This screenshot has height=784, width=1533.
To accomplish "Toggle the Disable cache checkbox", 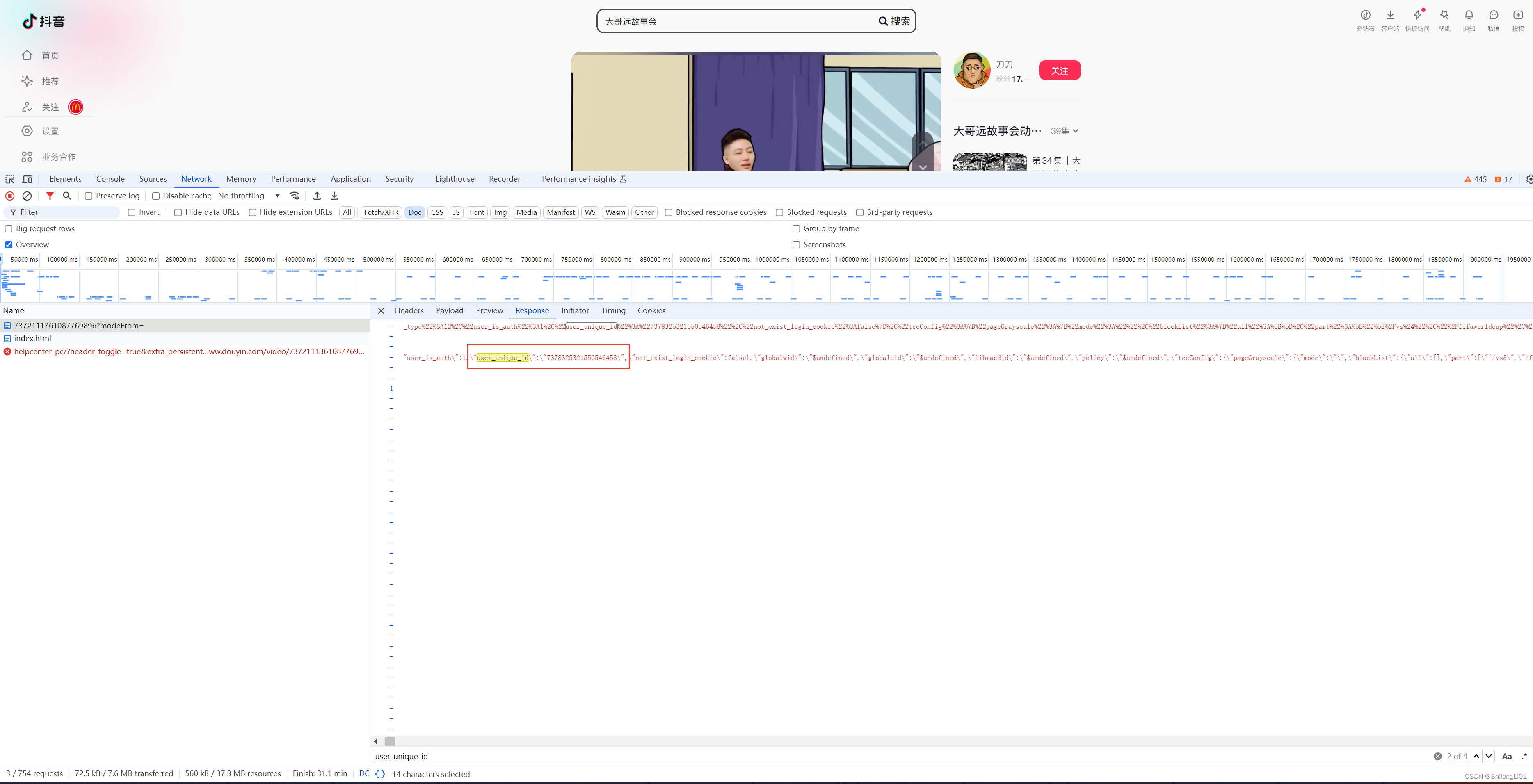I will pyautogui.click(x=155, y=196).
